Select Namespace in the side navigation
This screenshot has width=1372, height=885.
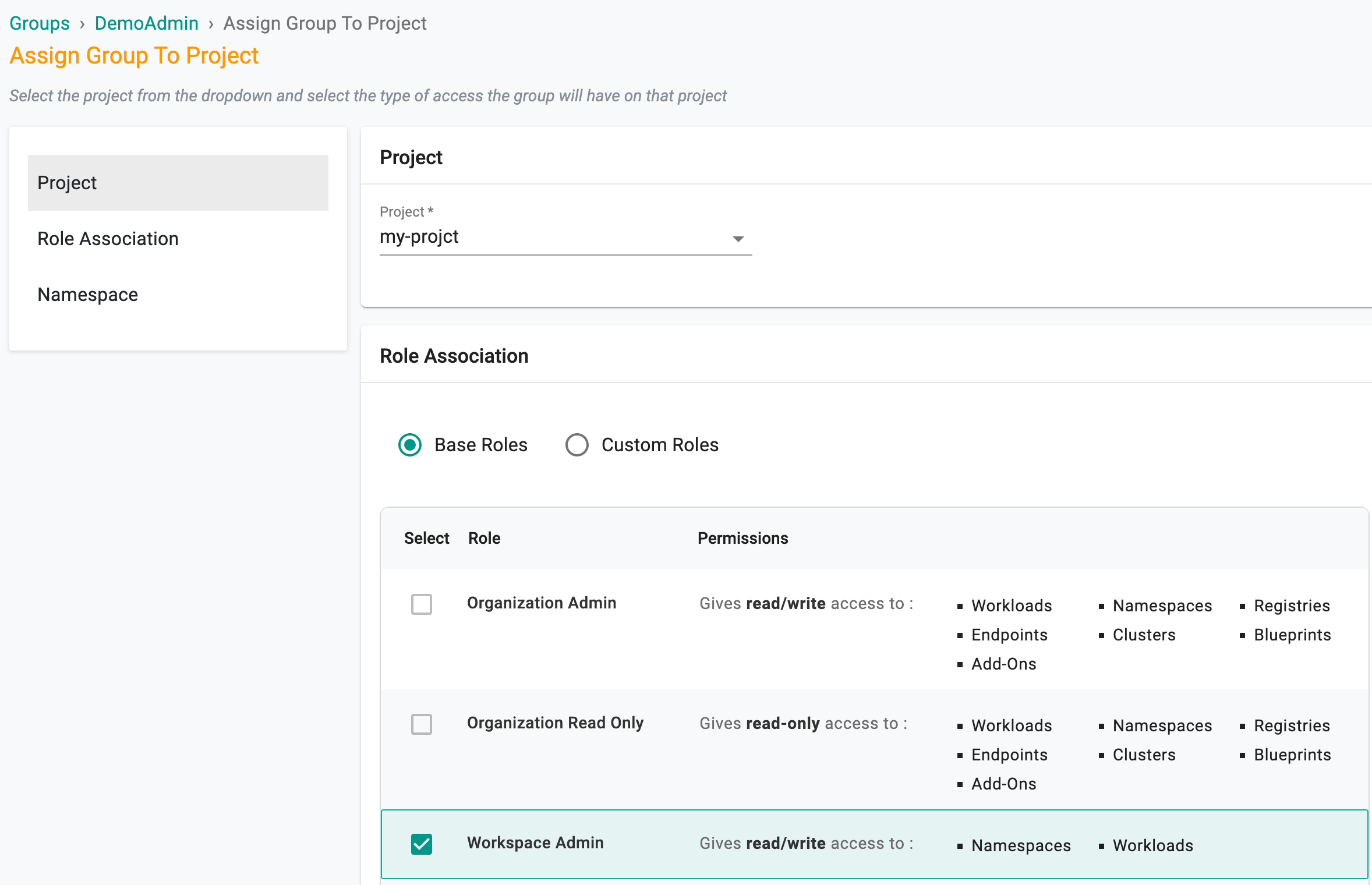coord(178,295)
